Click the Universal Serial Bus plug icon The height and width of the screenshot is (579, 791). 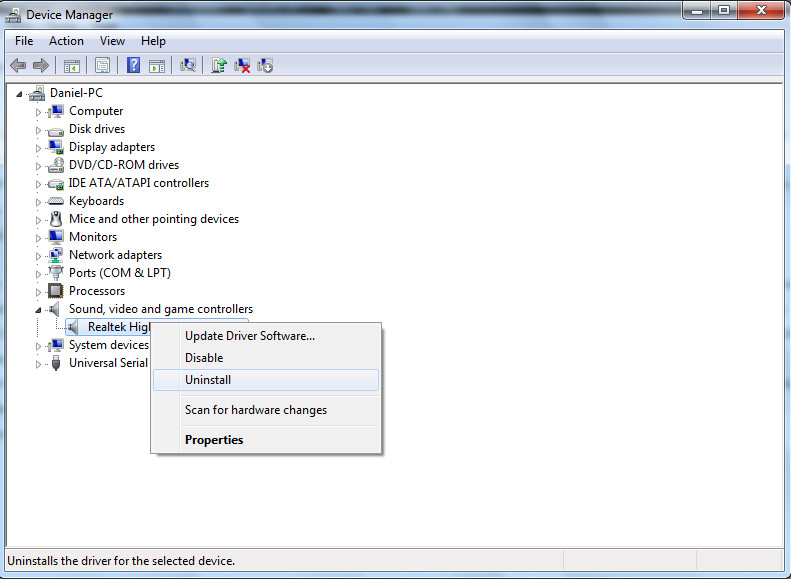(x=56, y=363)
